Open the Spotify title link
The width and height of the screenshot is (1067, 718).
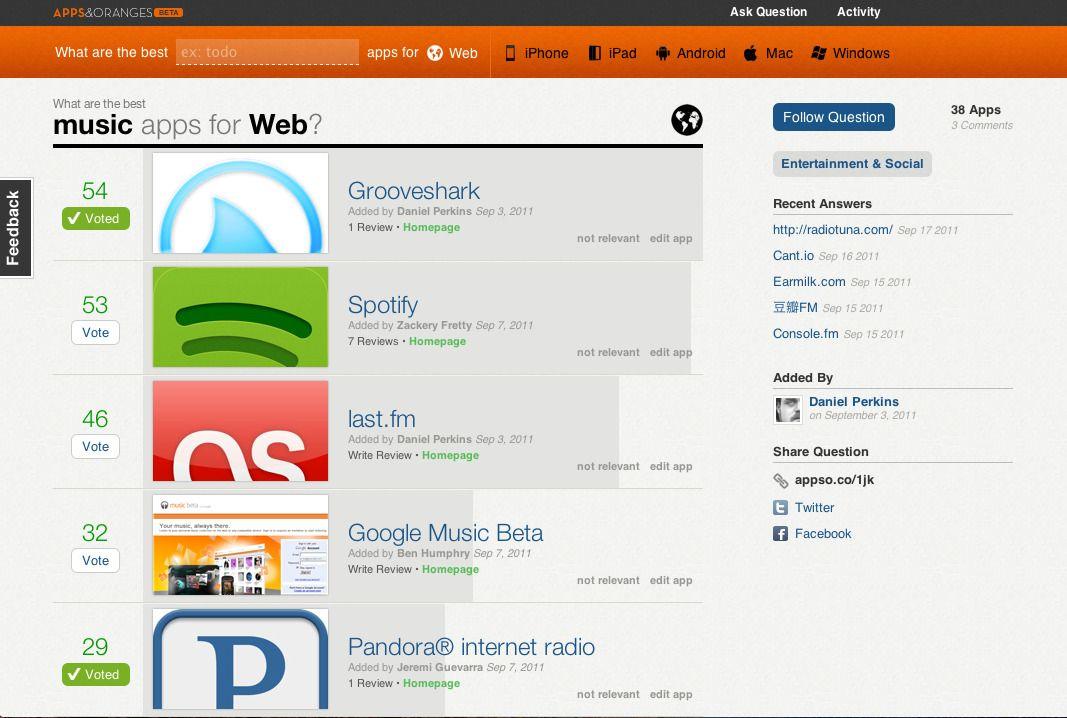382,305
